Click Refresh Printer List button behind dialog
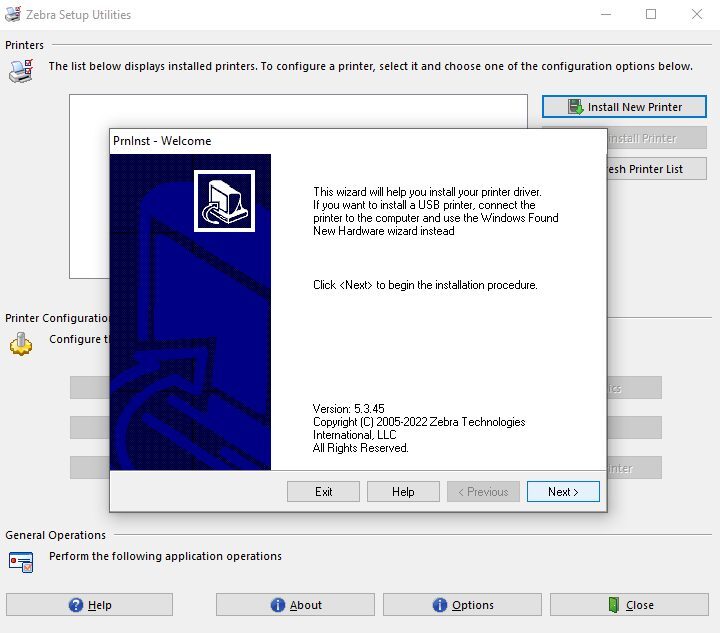720x633 pixels. coord(657,169)
